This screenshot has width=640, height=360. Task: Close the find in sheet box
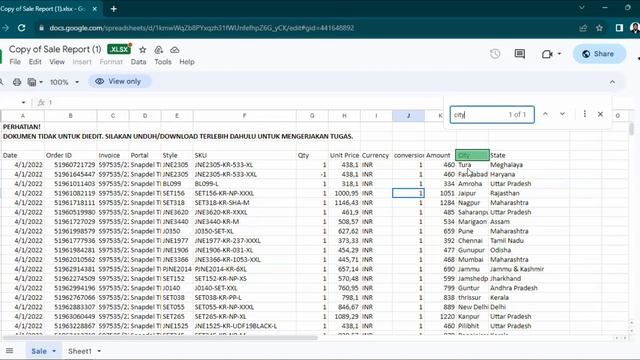(600, 114)
